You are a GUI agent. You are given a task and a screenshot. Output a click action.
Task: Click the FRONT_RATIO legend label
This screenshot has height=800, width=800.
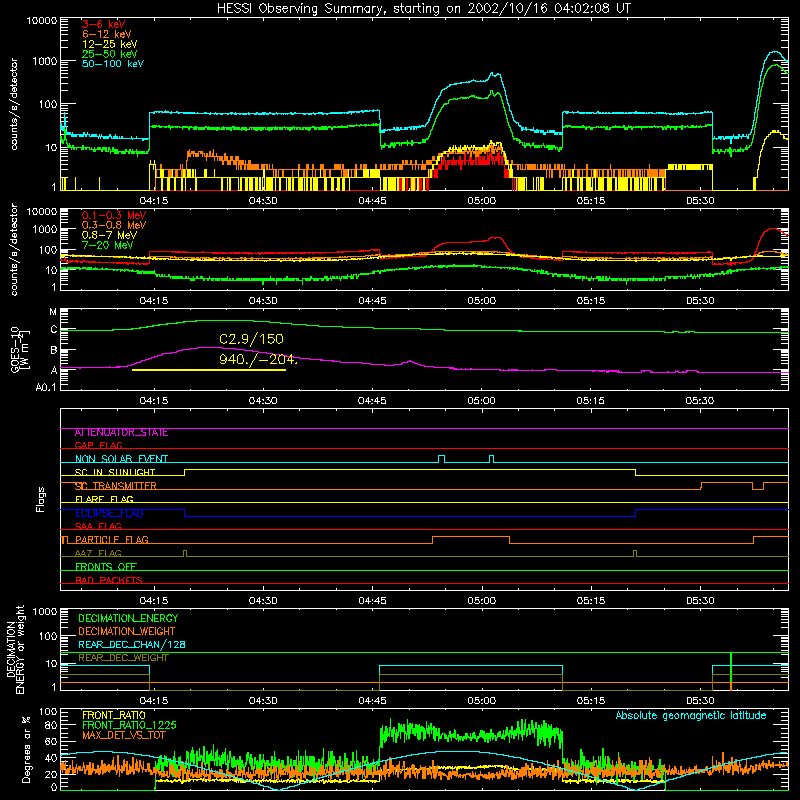coord(114,715)
